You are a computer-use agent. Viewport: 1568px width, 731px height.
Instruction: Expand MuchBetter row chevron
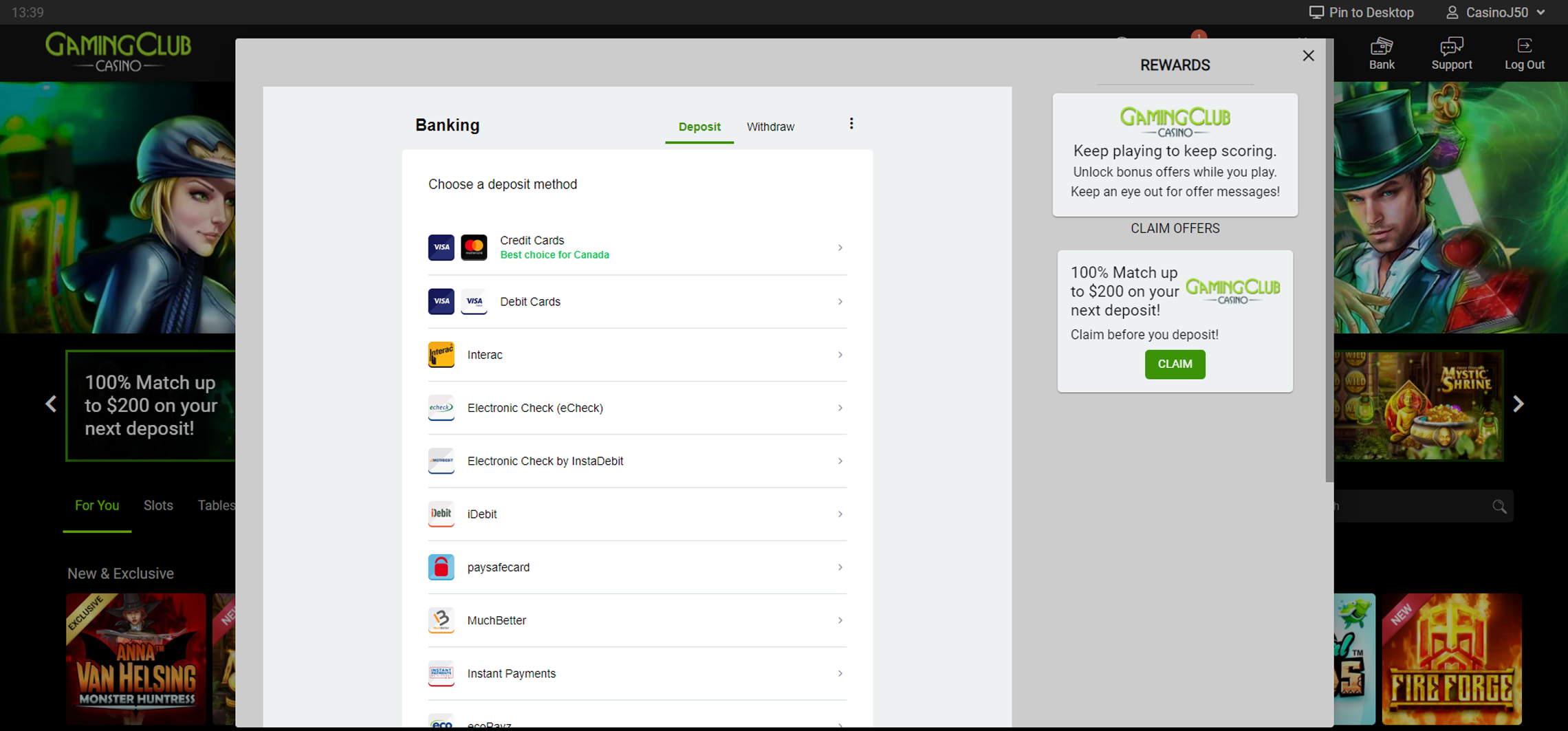coord(840,620)
